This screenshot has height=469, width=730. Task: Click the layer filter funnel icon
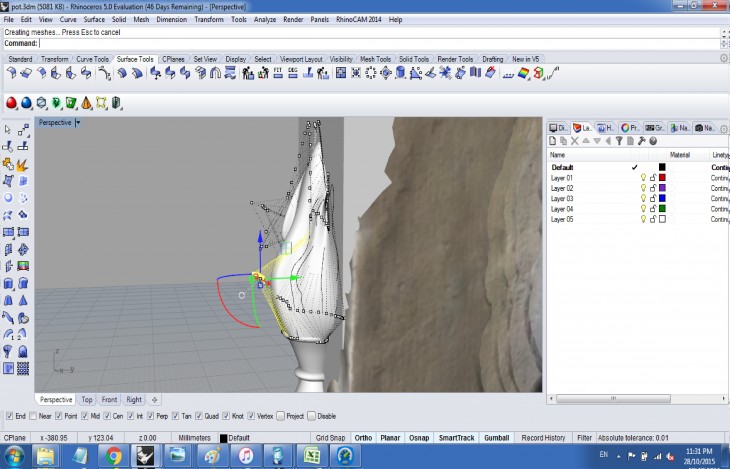619,141
